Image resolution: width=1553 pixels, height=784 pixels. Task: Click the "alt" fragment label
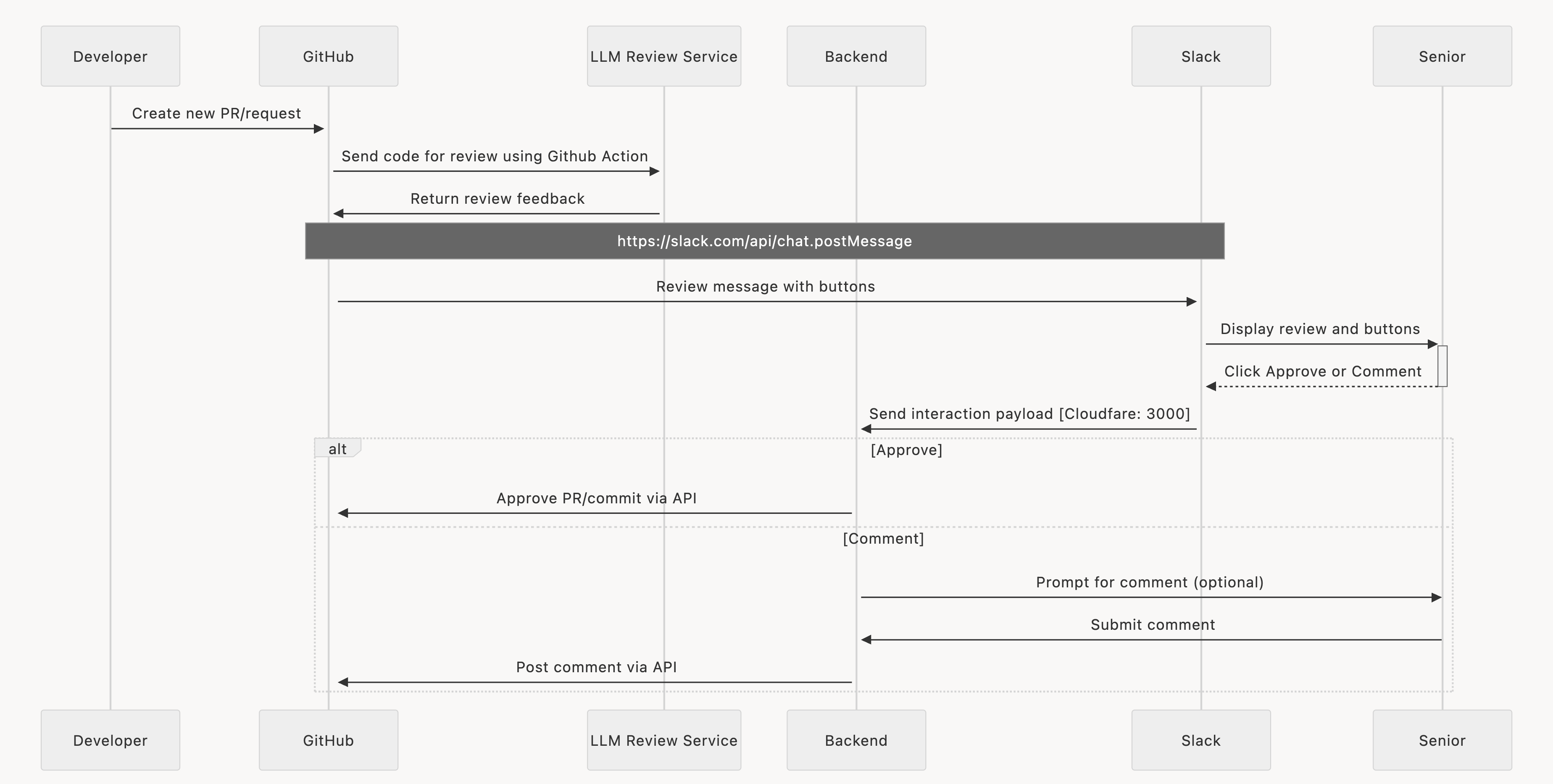click(337, 448)
